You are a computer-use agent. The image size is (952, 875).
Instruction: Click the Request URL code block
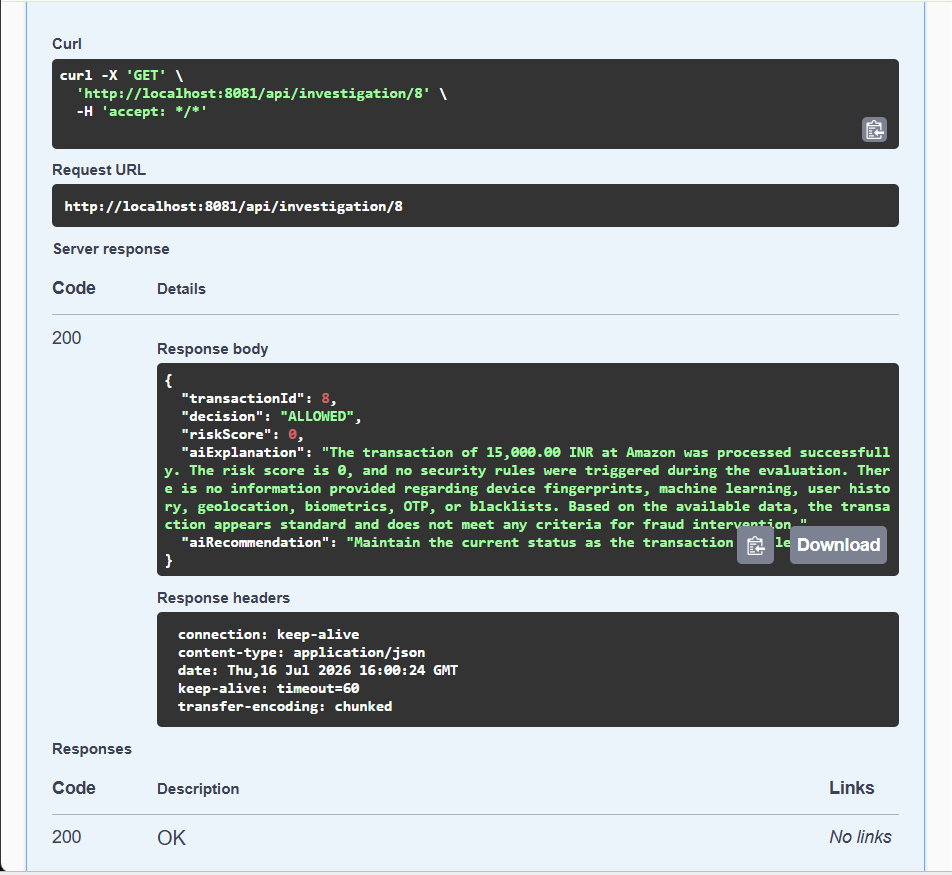coord(475,206)
